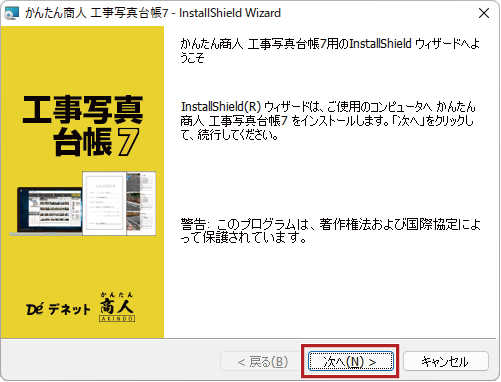
Task: Click the 工事写真台帳7 product title graphic
Action: click(83, 126)
